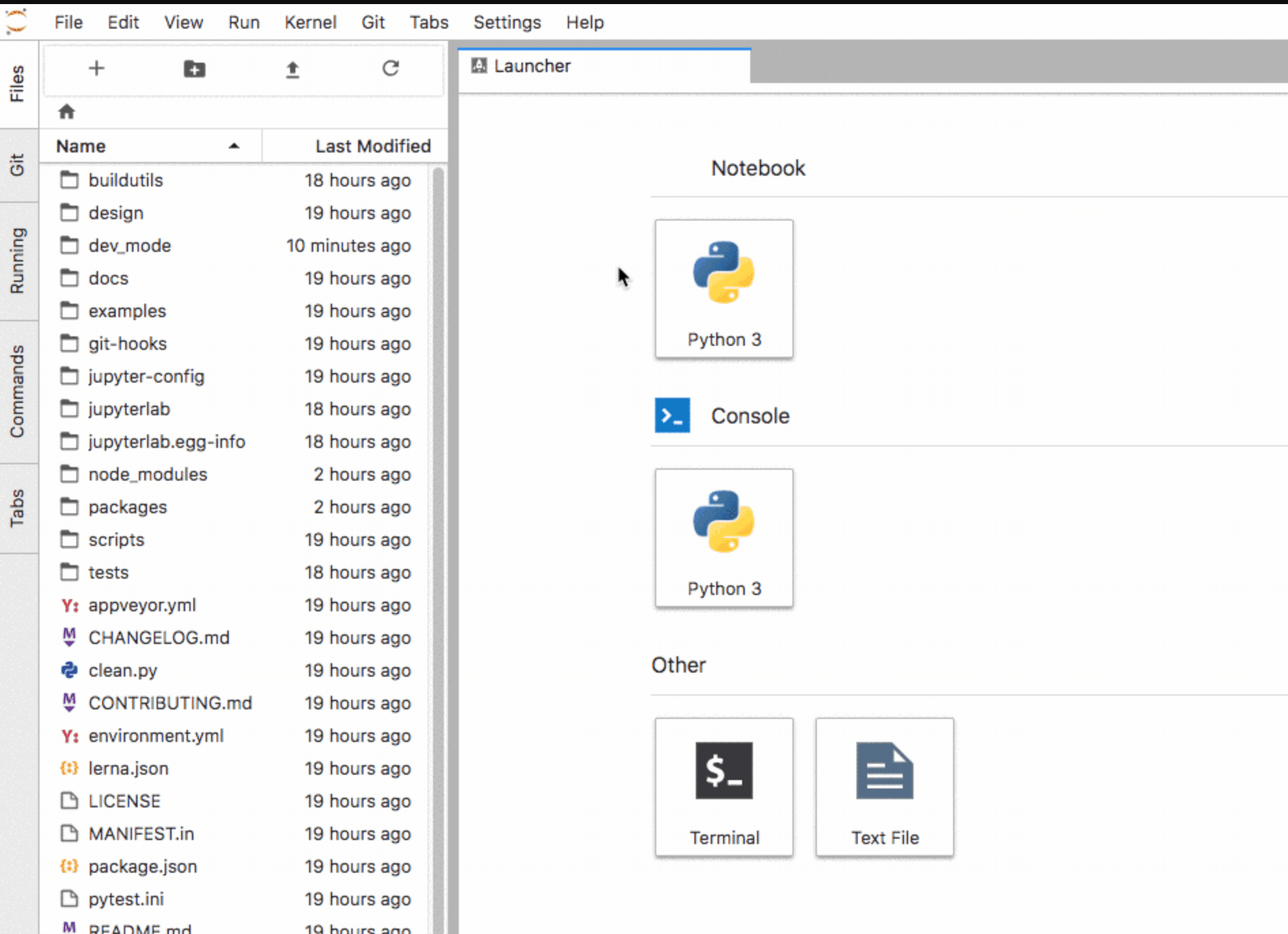Launch Python 3 console from Console section
1288x934 pixels.
tap(724, 538)
